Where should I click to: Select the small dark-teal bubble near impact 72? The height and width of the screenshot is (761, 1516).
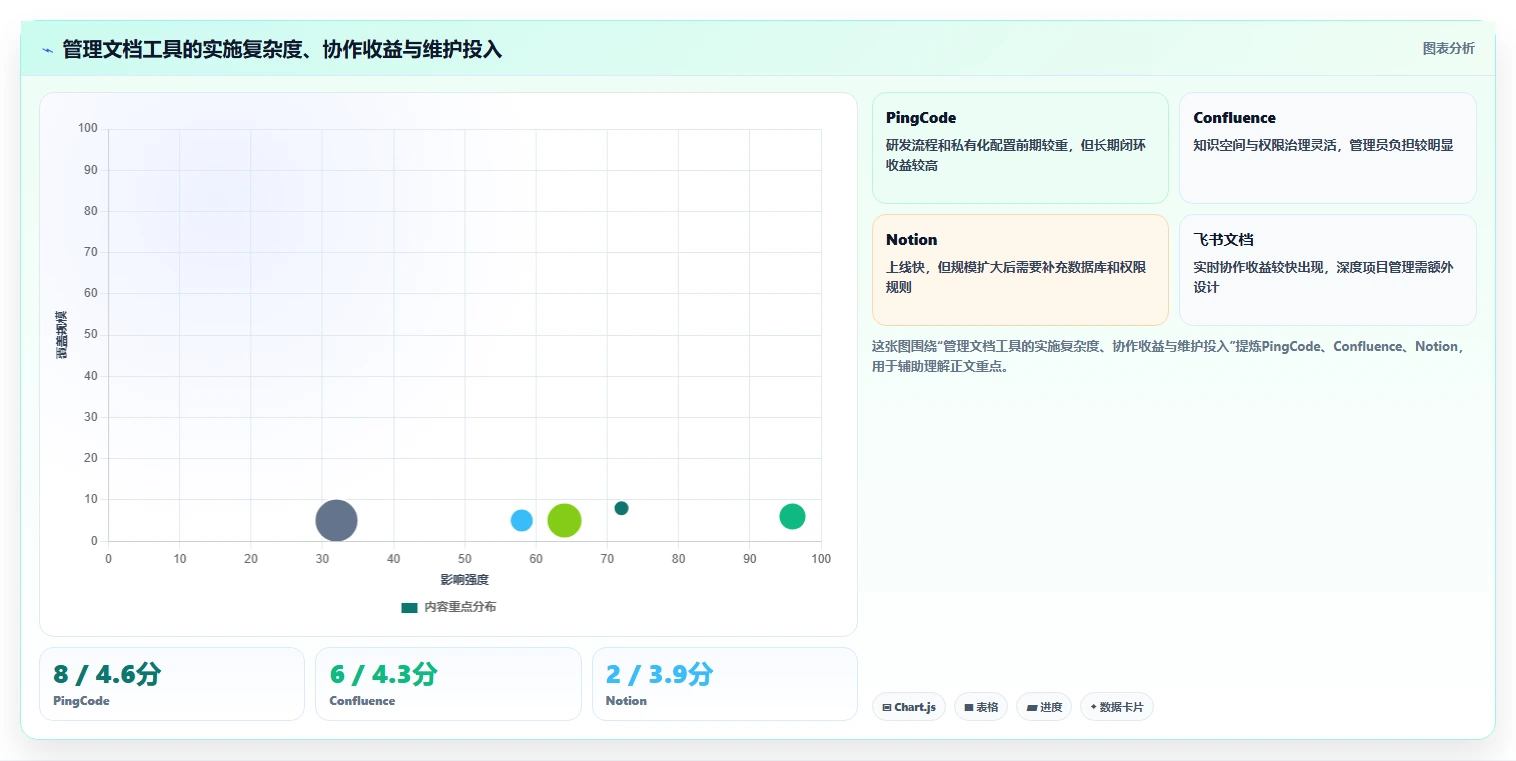coord(621,508)
